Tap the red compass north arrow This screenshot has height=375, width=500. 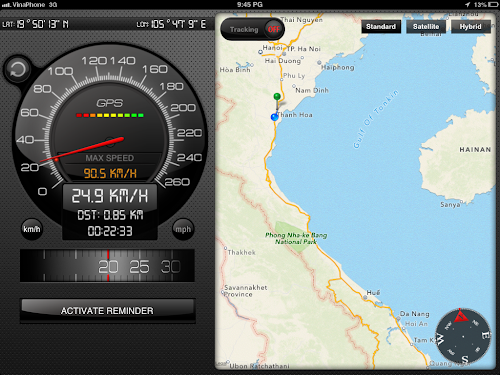[461, 315]
